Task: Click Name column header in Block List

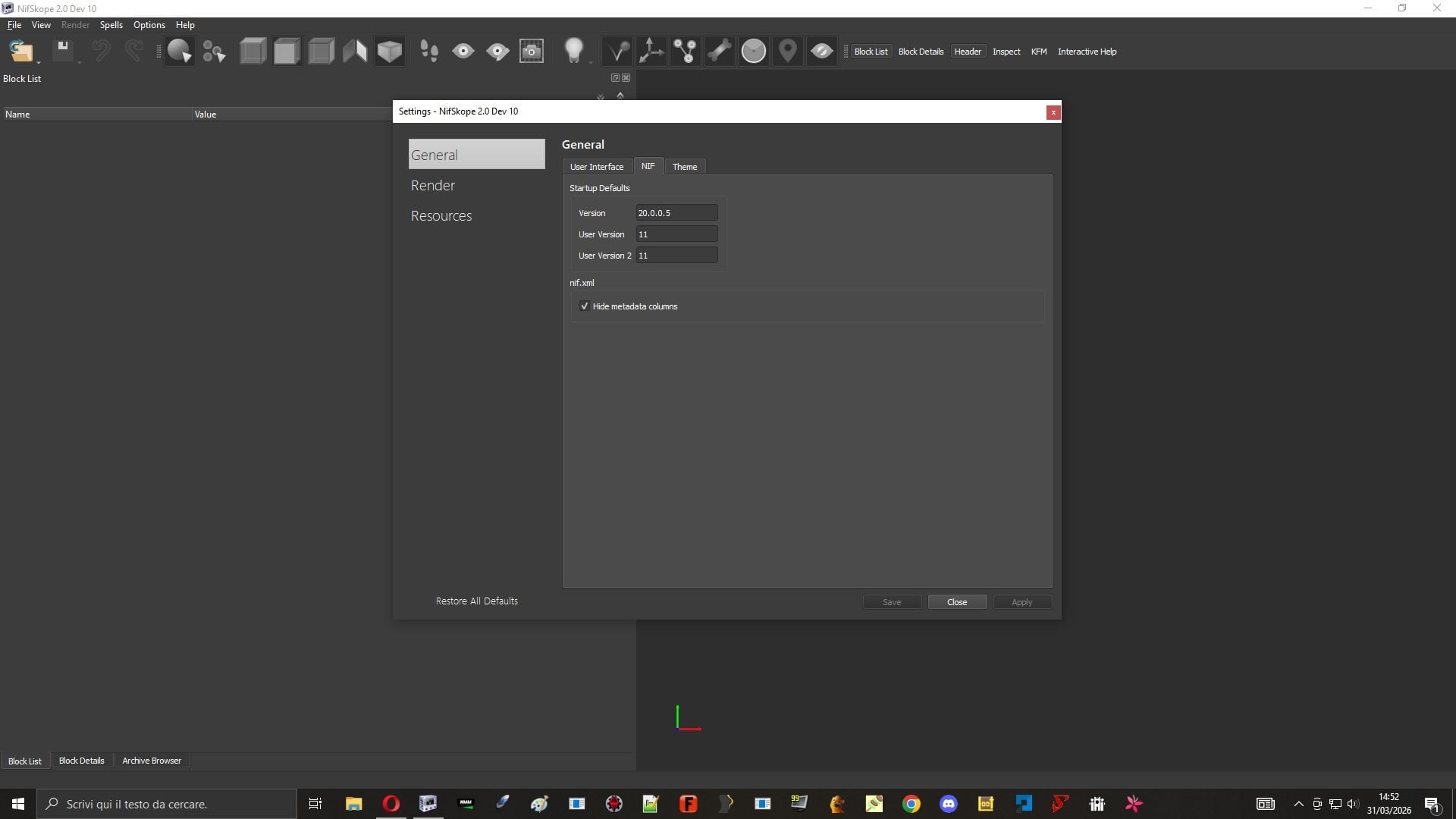Action: click(x=96, y=115)
